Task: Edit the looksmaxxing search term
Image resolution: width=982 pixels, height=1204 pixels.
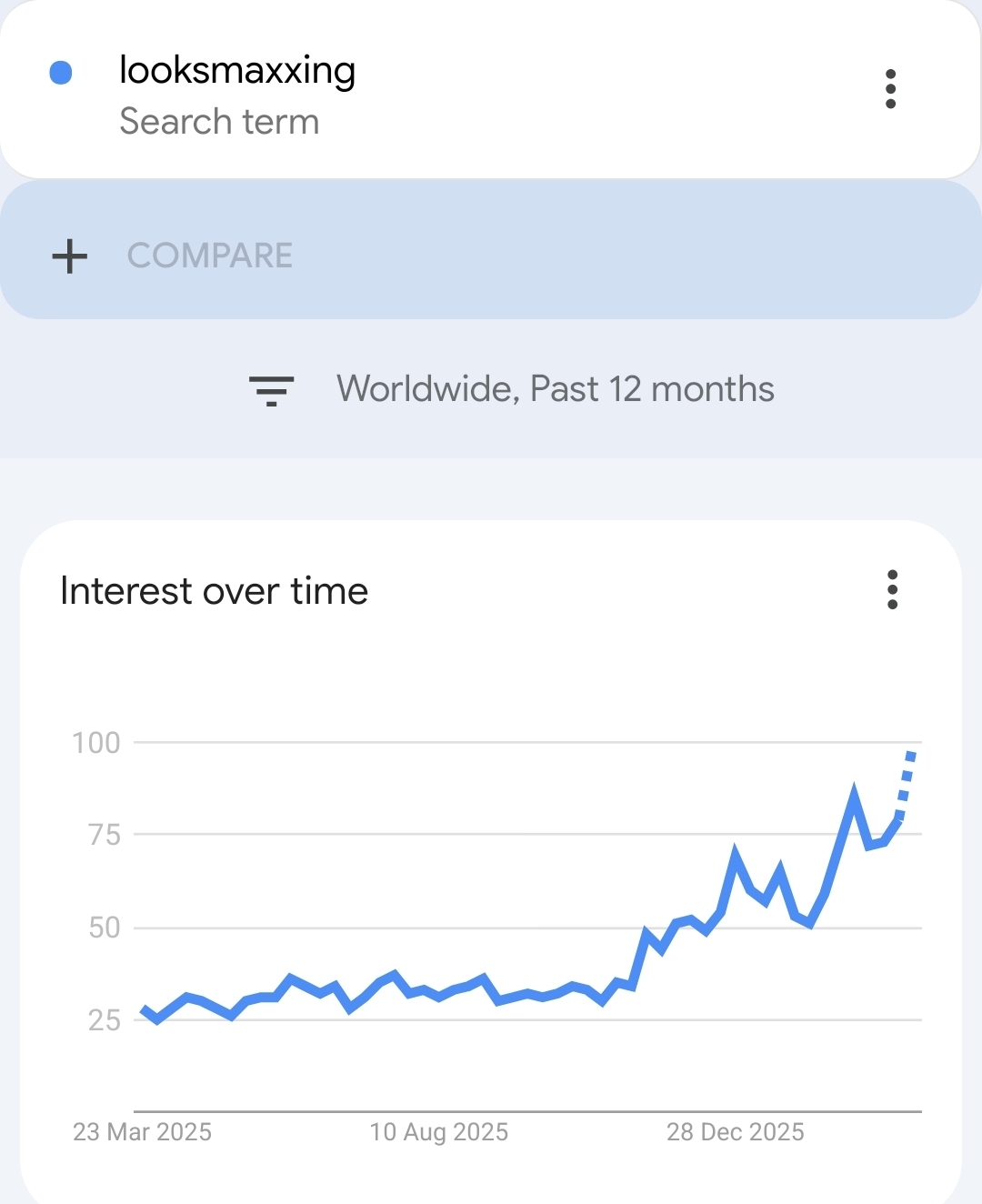Action: (237, 71)
